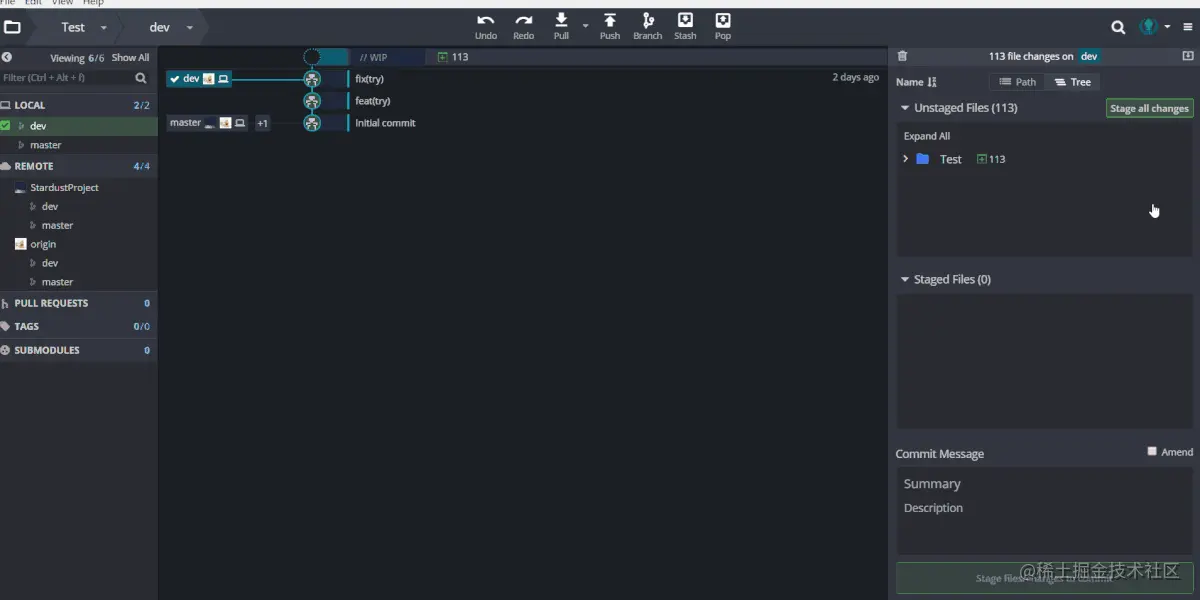1200x600 pixels.
Task: Open the Pull options dropdown arrow
Action: [x=586, y=24]
